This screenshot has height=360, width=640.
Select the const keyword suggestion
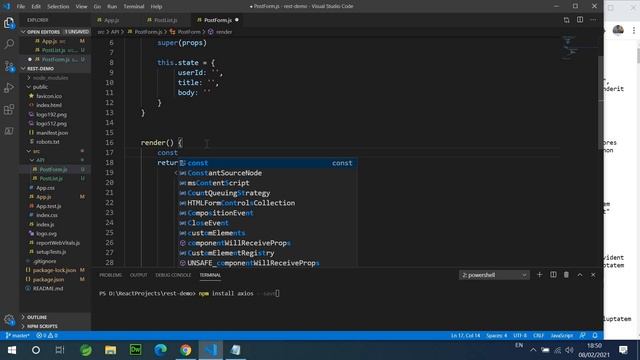[268, 163]
